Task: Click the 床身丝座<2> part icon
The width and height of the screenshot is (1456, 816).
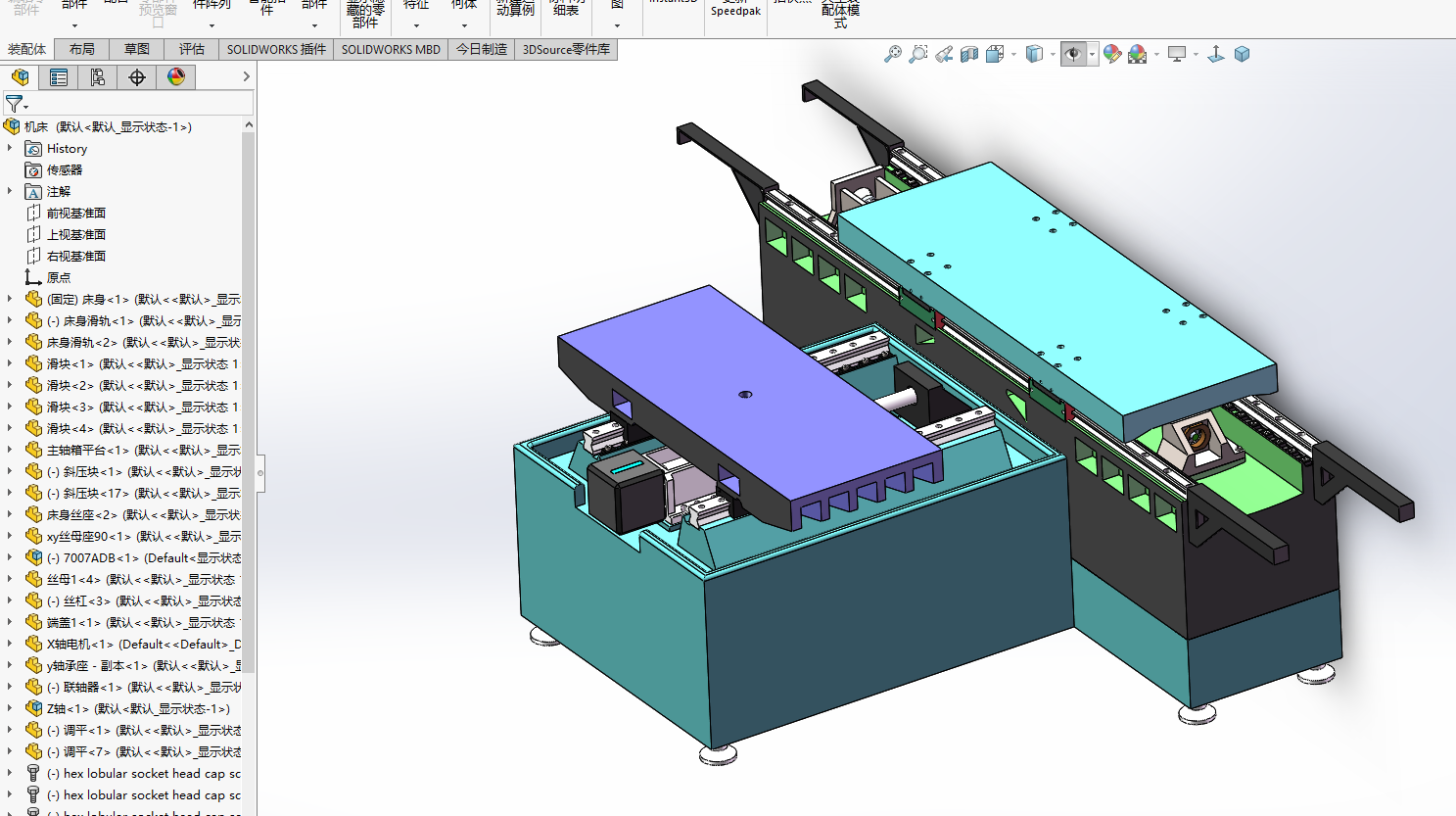Action: click(x=33, y=515)
